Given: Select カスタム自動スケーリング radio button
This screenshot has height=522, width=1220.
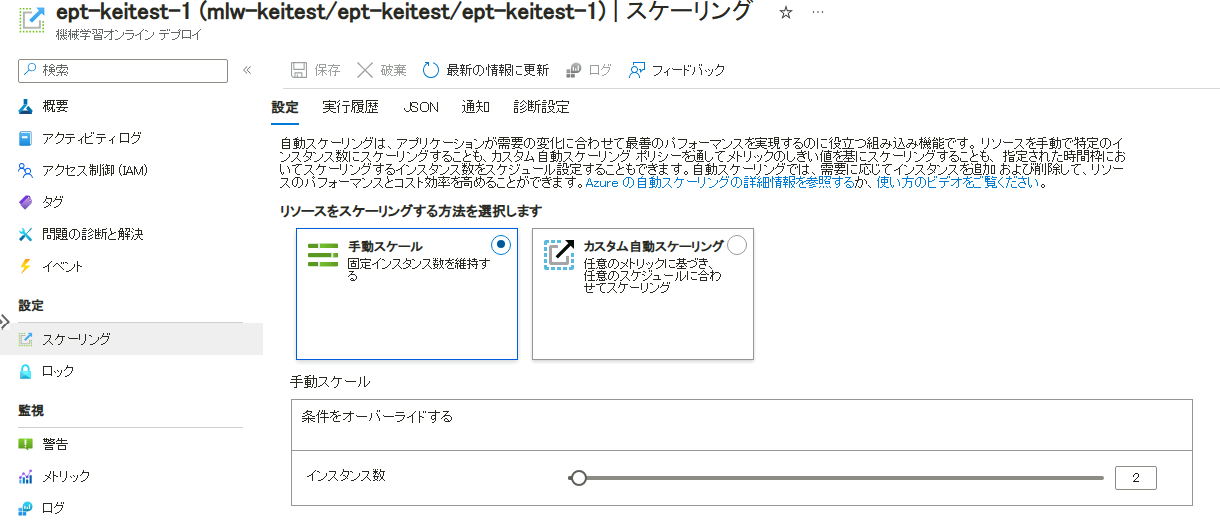Looking at the screenshot, I should 737,245.
